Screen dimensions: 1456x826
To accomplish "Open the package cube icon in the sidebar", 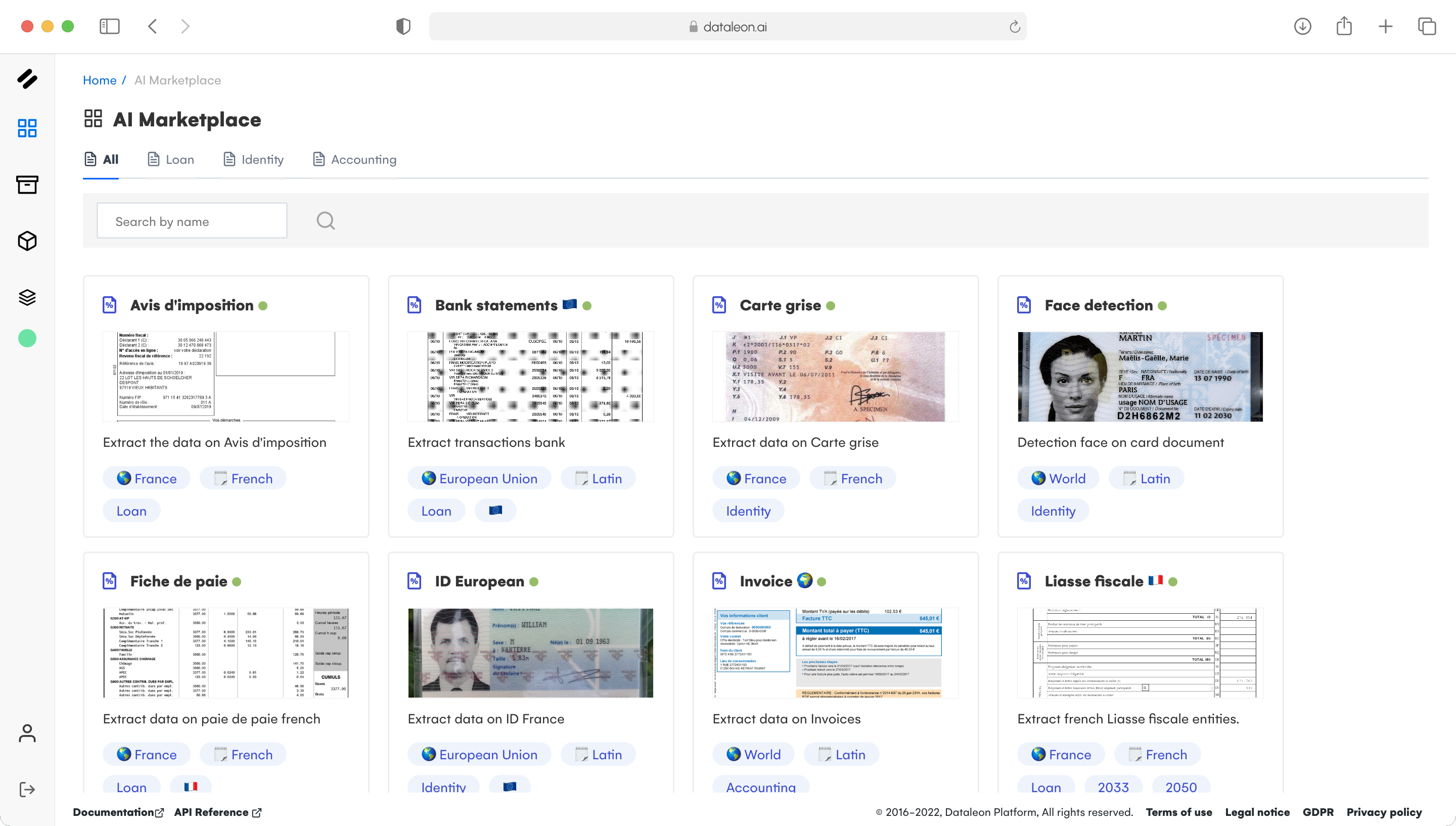I will tap(27, 241).
